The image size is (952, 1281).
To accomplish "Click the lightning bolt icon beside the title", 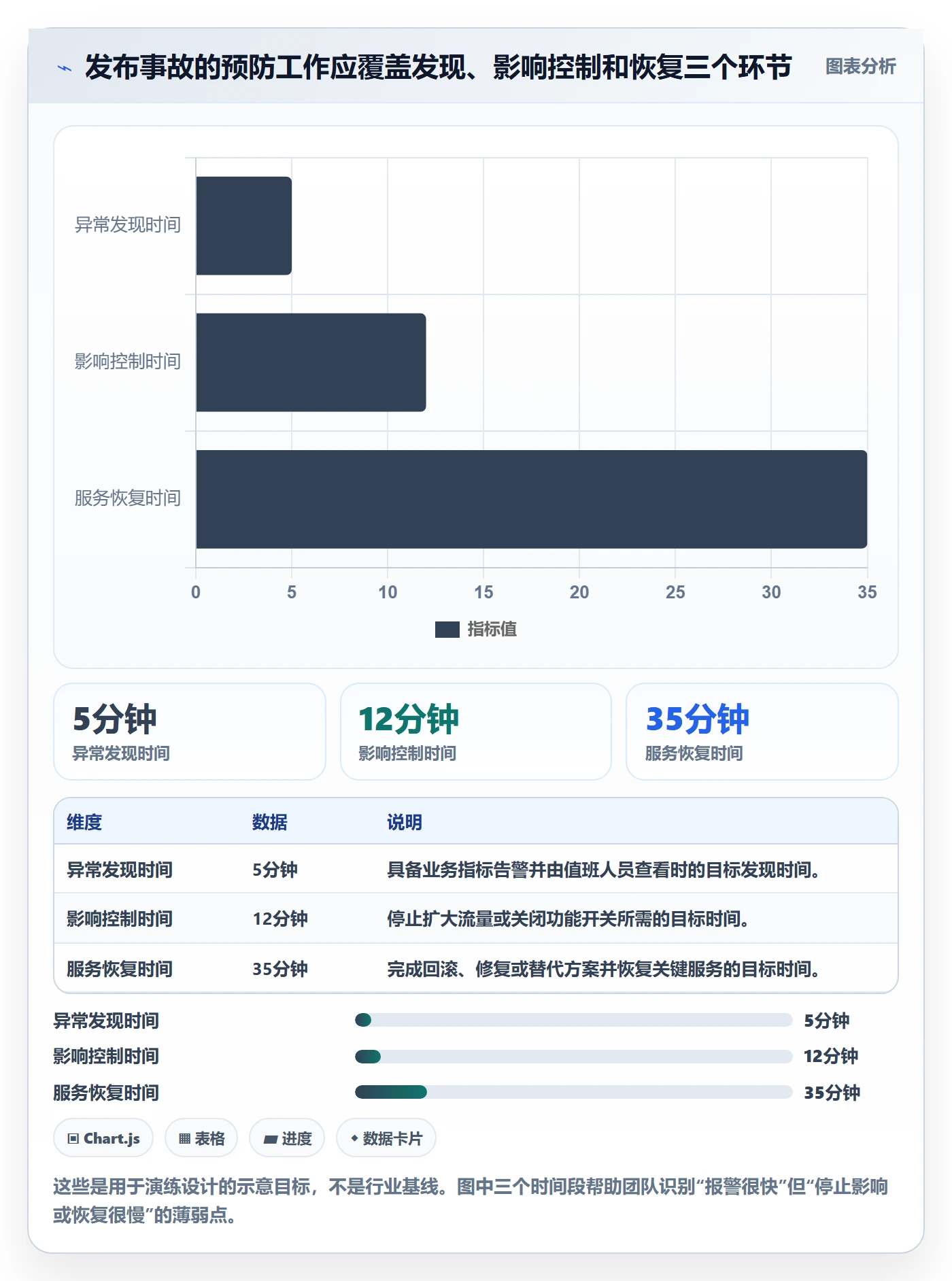I will pos(65,68).
